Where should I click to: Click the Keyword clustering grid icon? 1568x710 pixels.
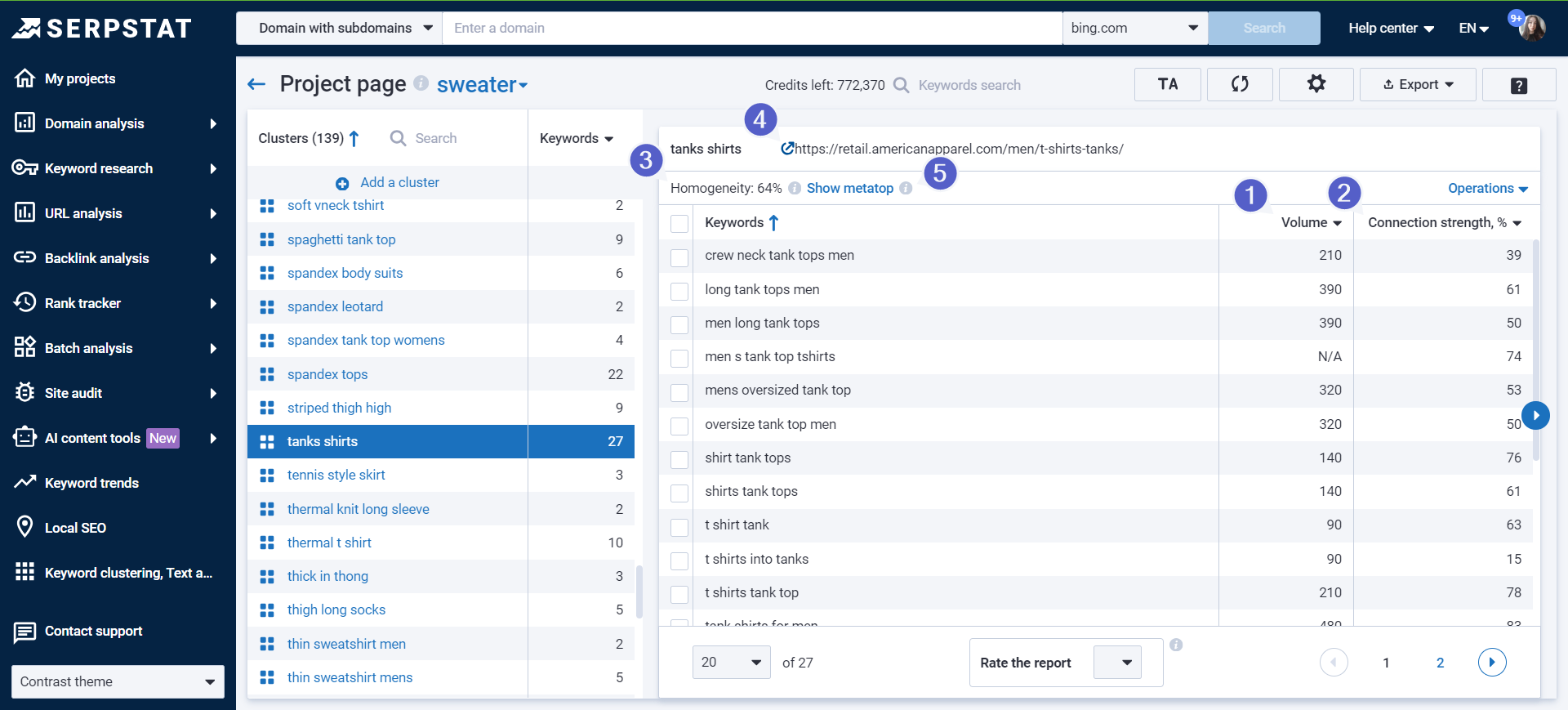pos(25,573)
